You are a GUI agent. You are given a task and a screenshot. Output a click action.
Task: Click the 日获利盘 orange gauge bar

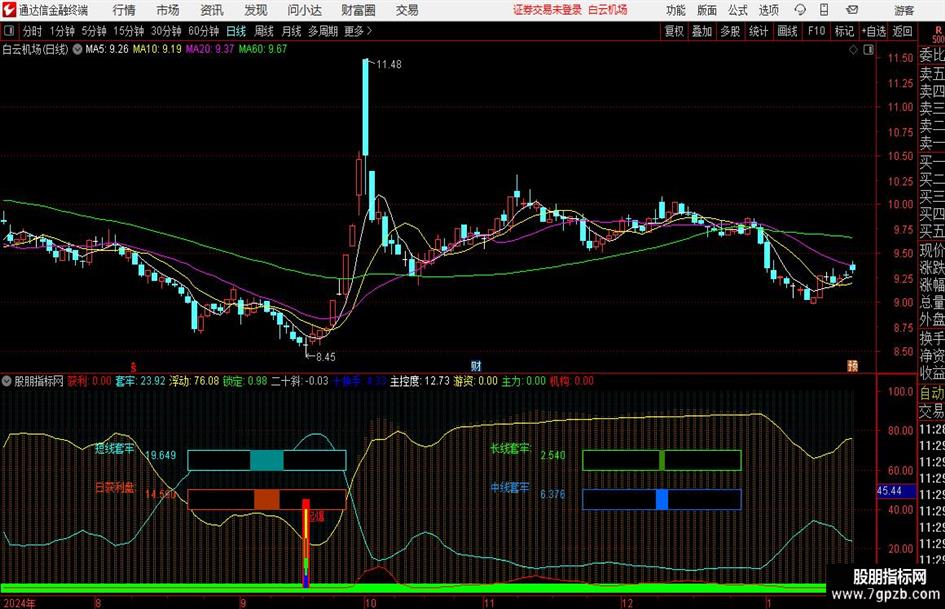click(x=266, y=500)
